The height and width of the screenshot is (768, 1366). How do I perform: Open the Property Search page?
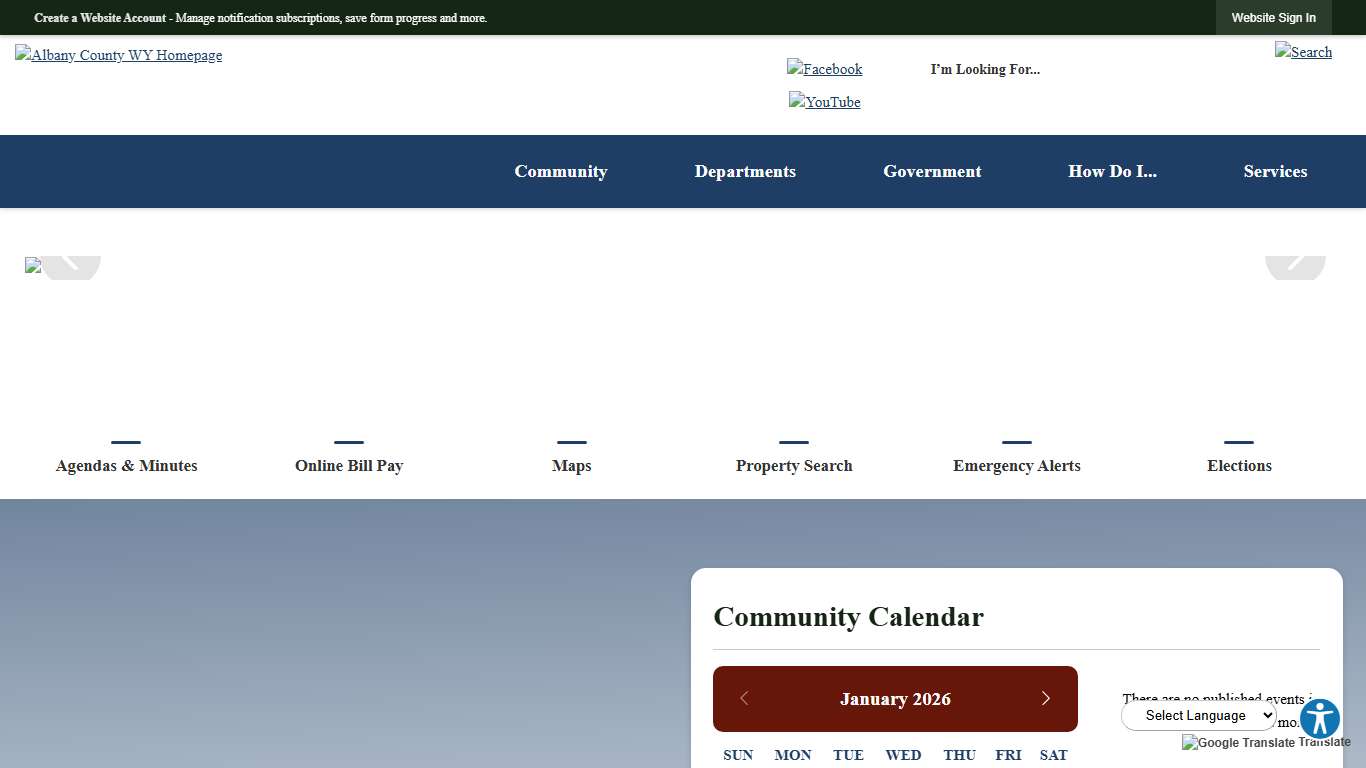tap(794, 465)
